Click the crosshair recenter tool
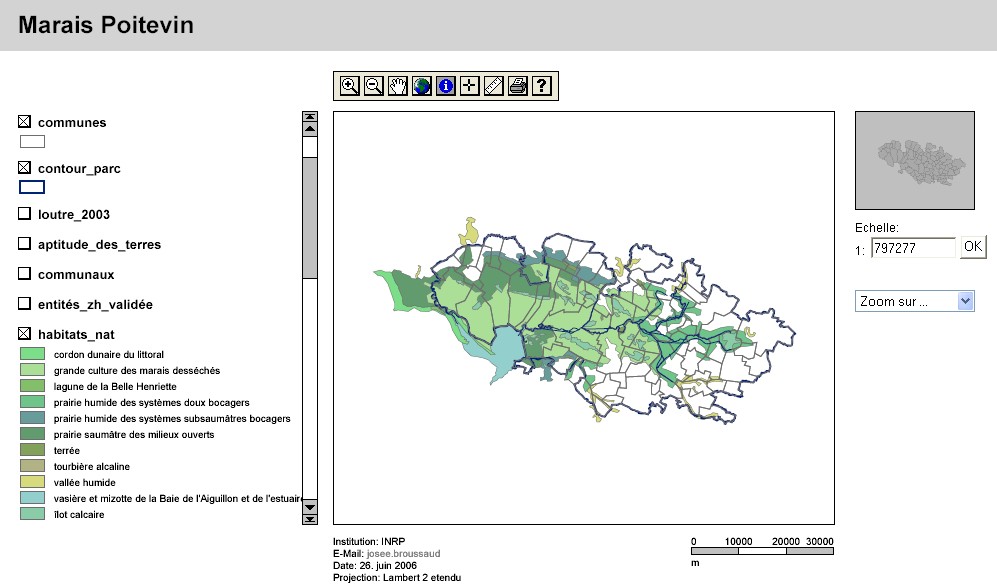This screenshot has width=997, height=585. click(470, 86)
